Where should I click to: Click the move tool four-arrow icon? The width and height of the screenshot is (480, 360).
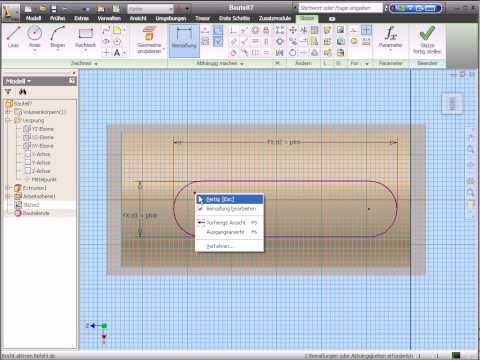[x=293, y=30]
